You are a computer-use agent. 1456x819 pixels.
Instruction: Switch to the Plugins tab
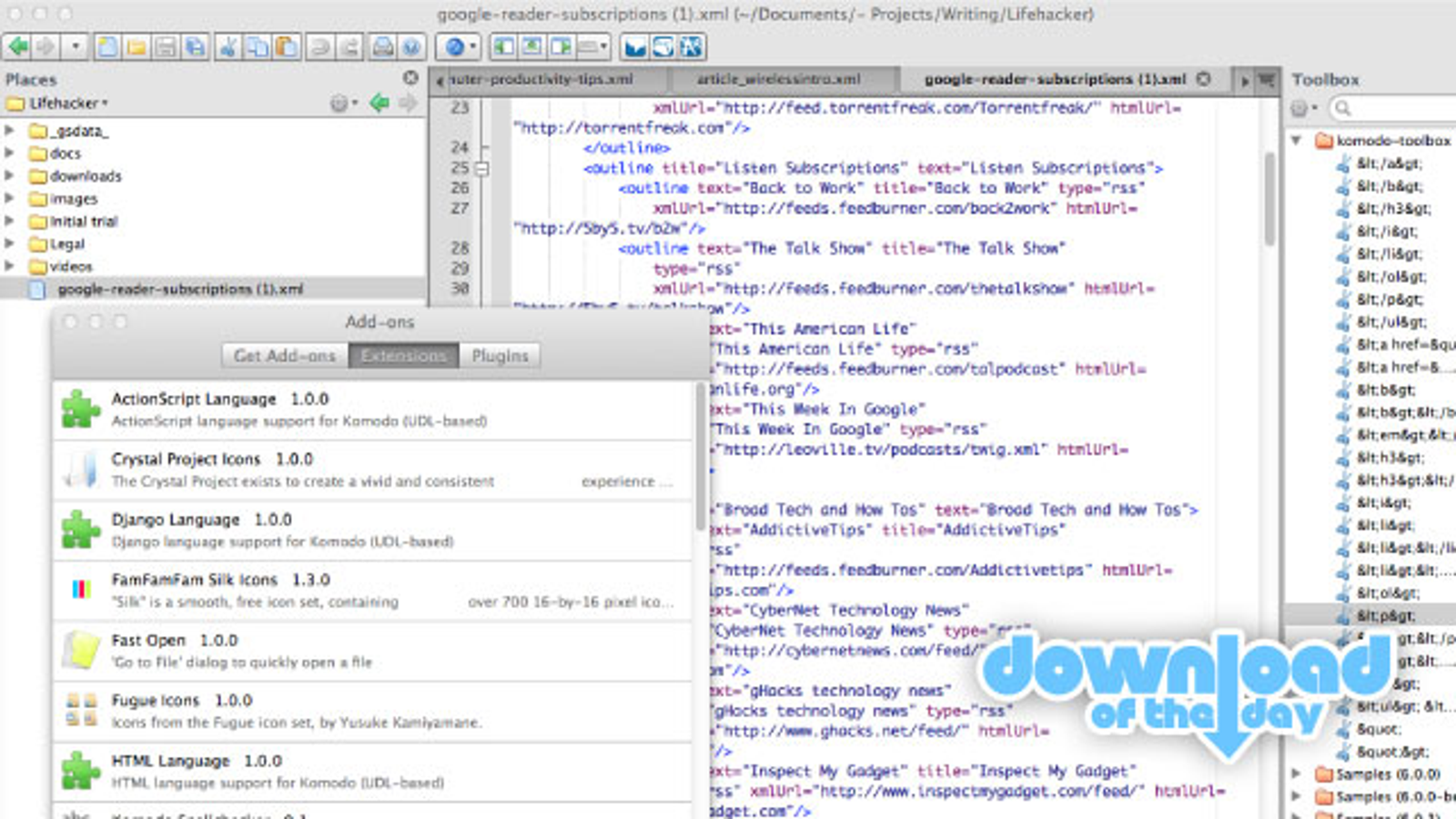pos(500,356)
